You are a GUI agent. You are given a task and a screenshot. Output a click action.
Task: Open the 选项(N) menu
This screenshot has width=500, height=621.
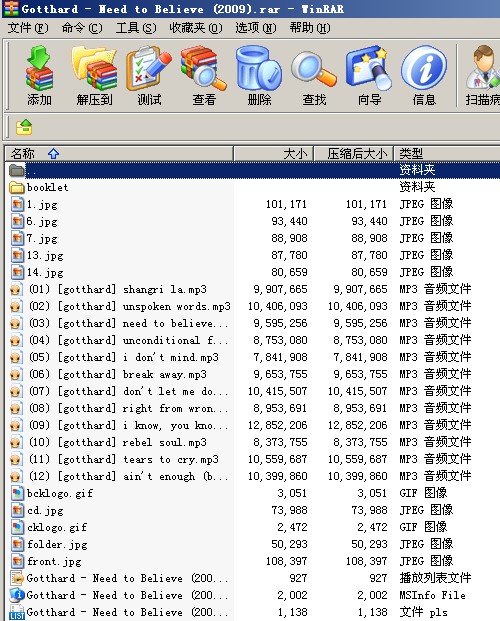pyautogui.click(x=256, y=28)
